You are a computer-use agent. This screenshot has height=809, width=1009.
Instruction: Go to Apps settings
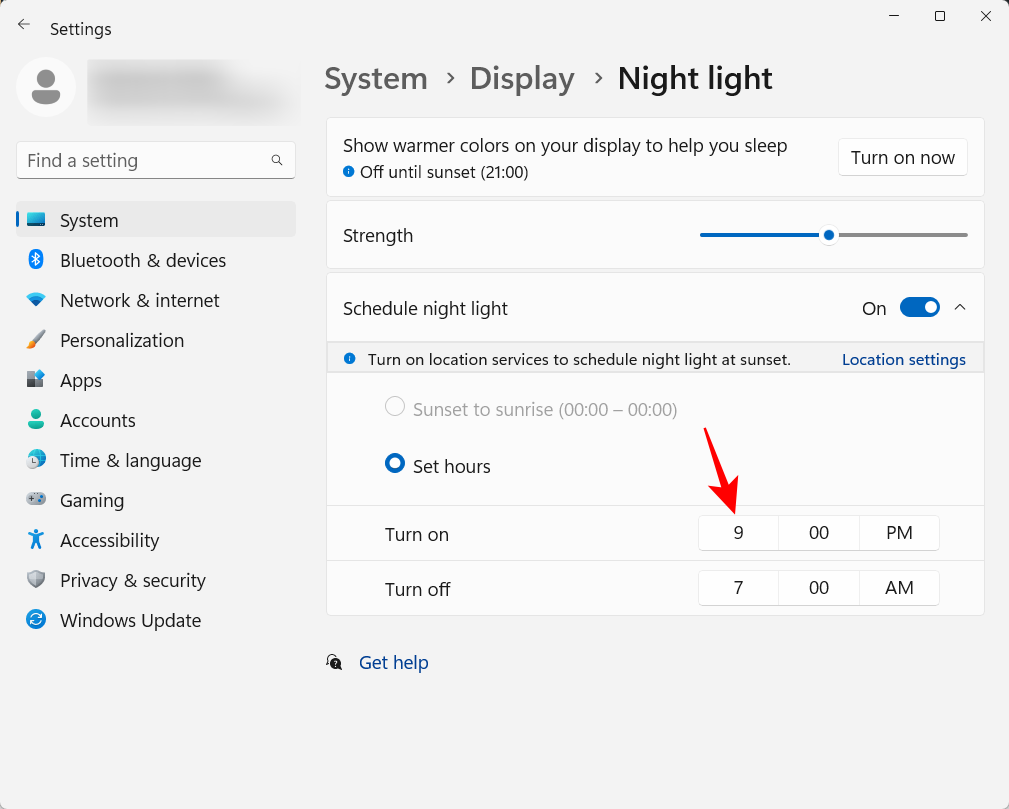[x=80, y=380]
